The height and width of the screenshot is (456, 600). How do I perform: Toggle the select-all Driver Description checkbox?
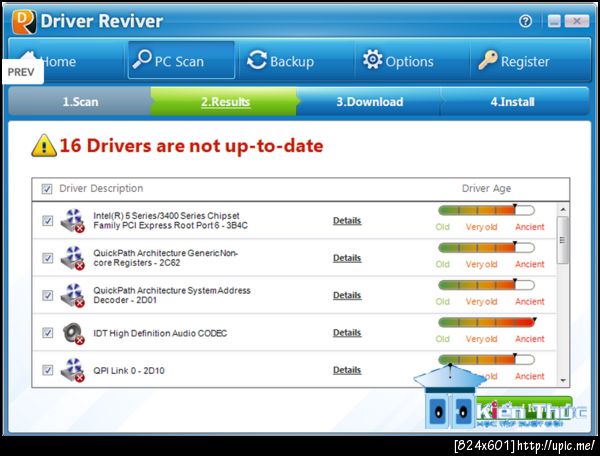click(x=47, y=189)
